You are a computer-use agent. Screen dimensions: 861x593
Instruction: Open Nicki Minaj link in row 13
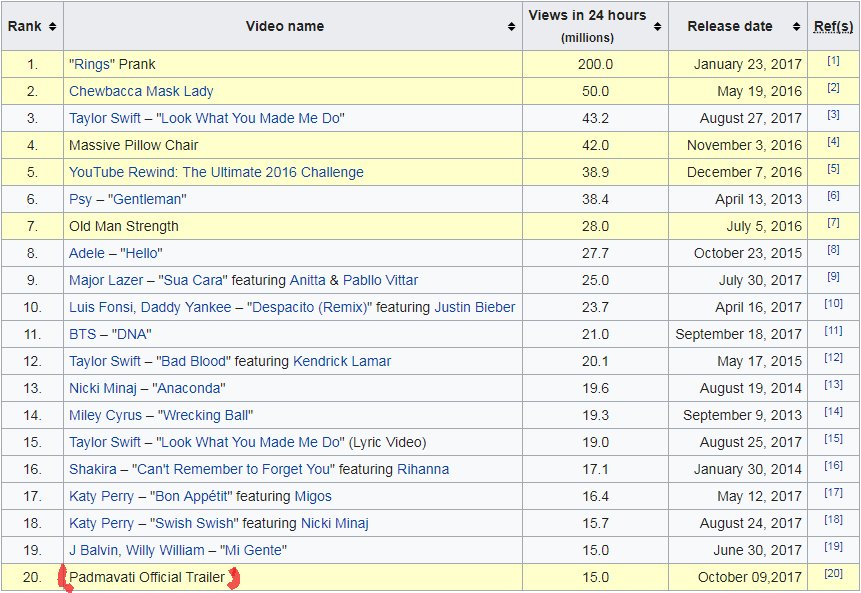[103, 388]
